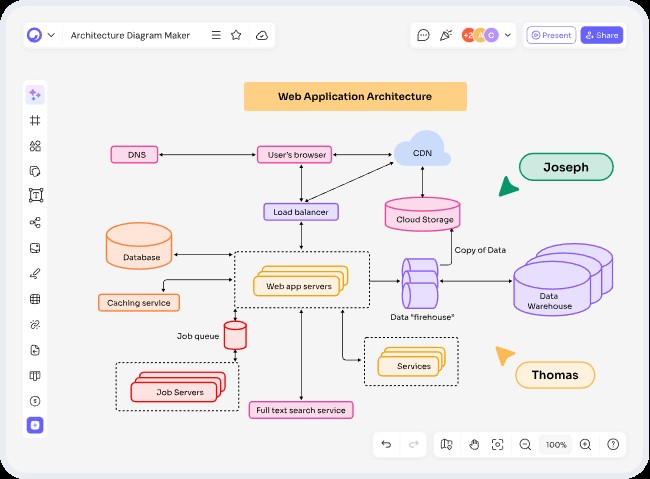Toggle favorite star for this document
The height and width of the screenshot is (479, 650).
pos(237,35)
